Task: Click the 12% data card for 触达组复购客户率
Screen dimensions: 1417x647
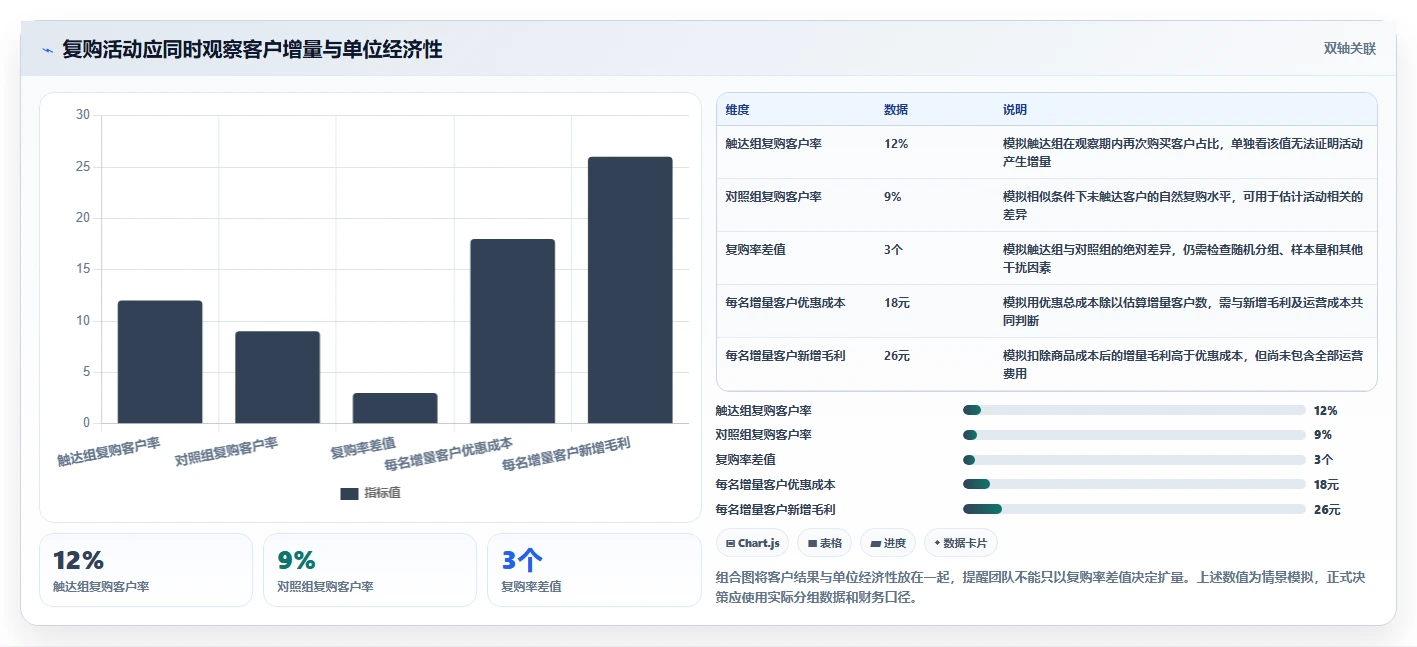Action: pos(146,570)
